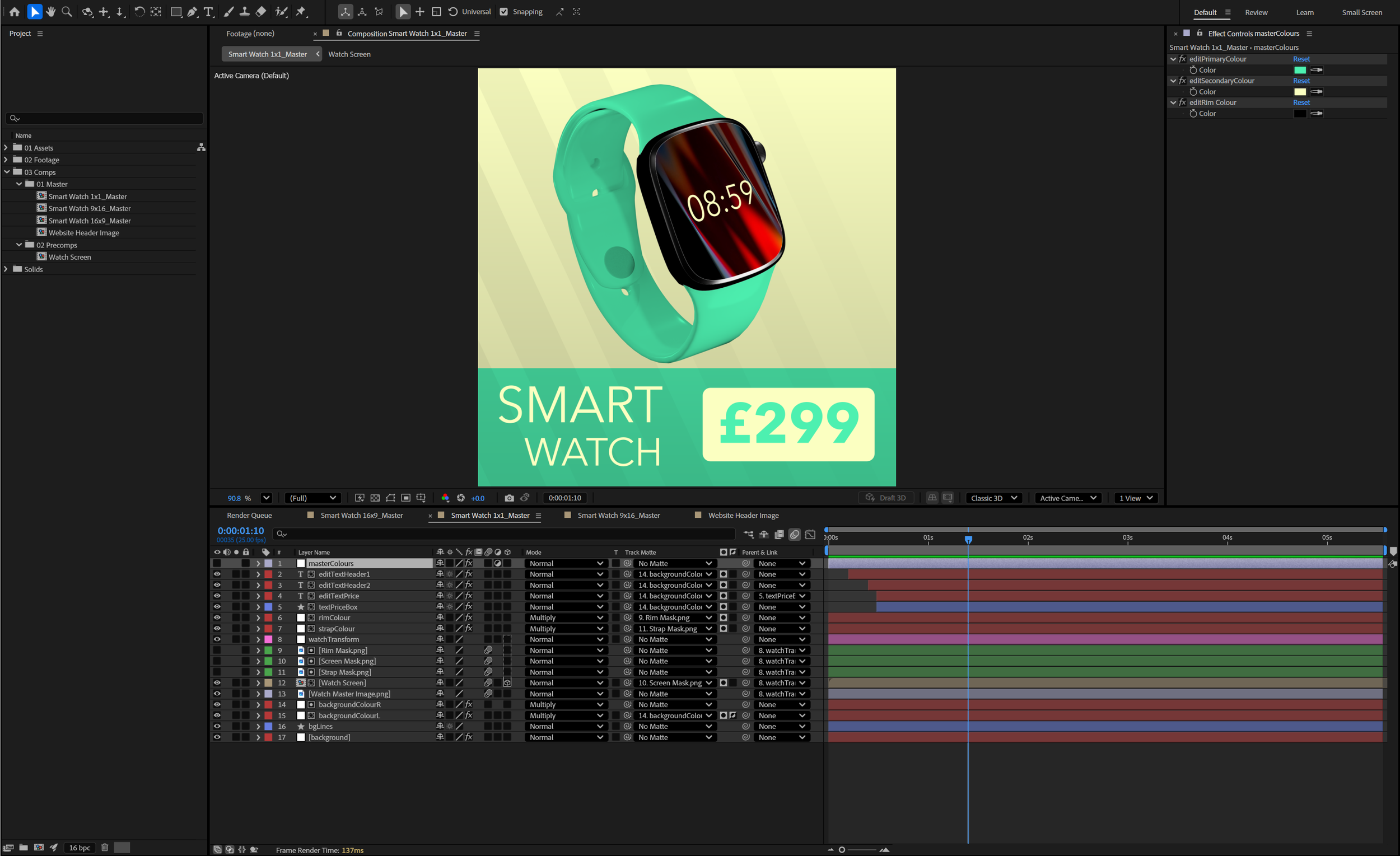Select the Puppet Pin tool
1400x856 pixels.
[301, 11]
